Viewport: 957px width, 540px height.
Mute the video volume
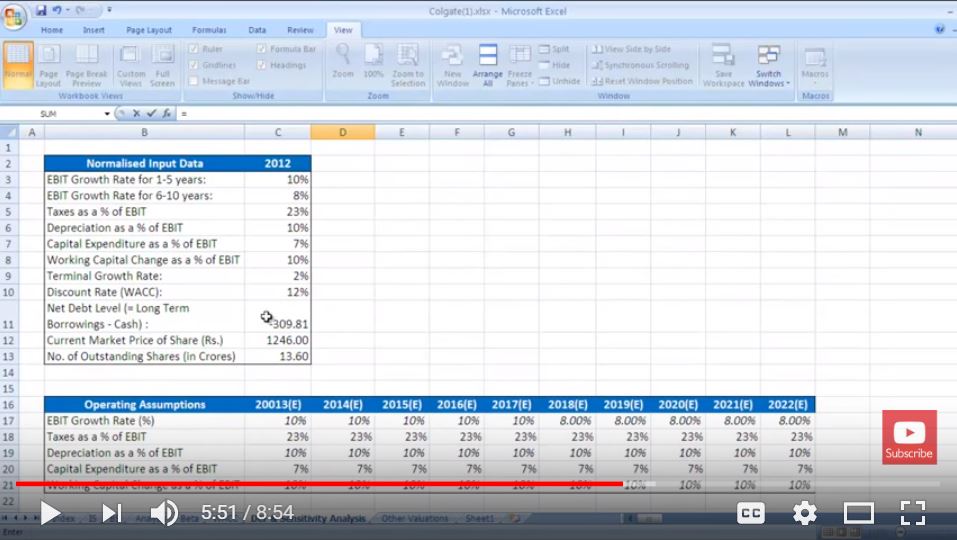(x=164, y=513)
